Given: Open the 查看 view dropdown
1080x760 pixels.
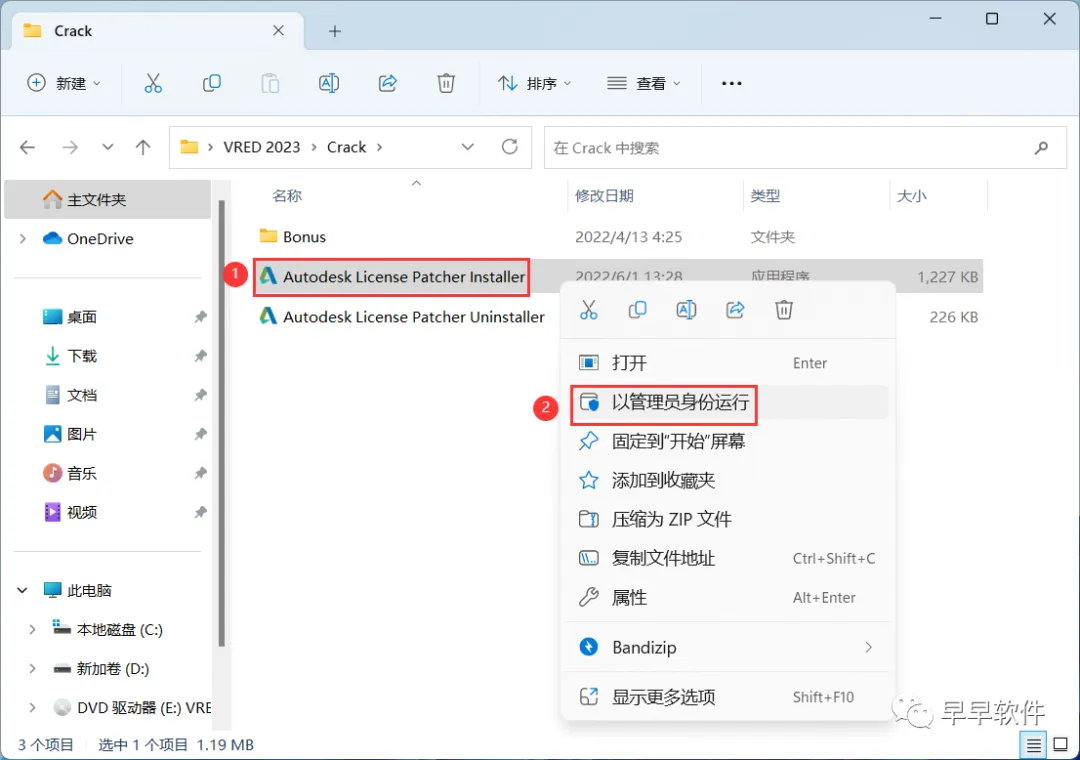Looking at the screenshot, I should click(x=644, y=83).
